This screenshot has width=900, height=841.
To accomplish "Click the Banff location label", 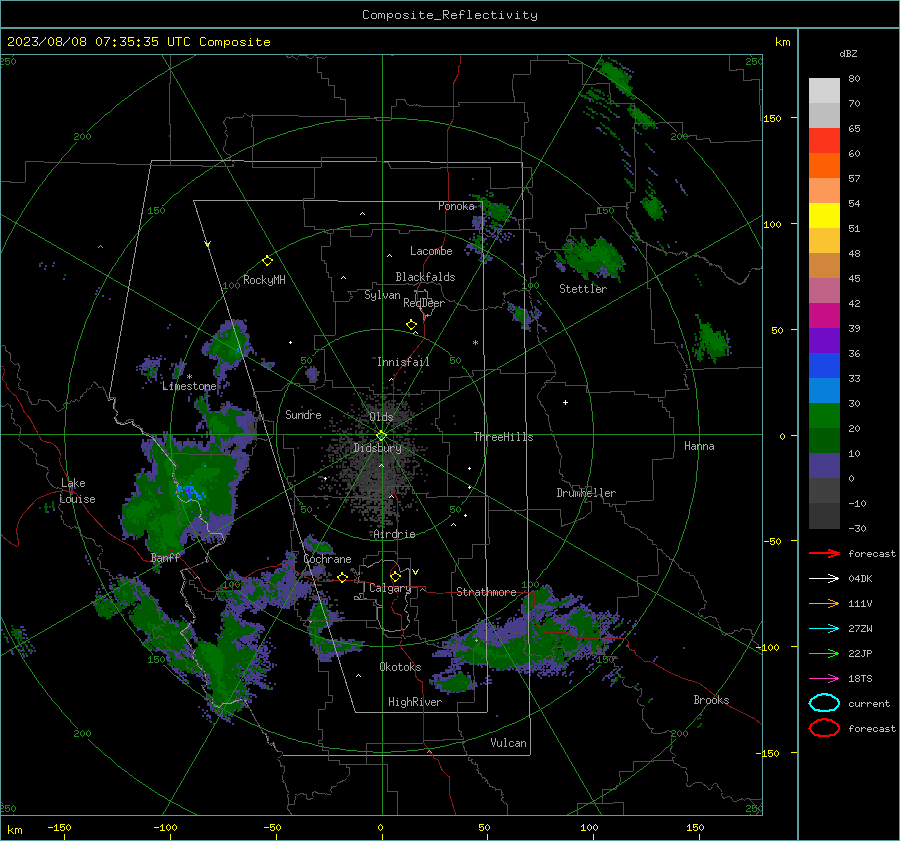I will 165,558.
